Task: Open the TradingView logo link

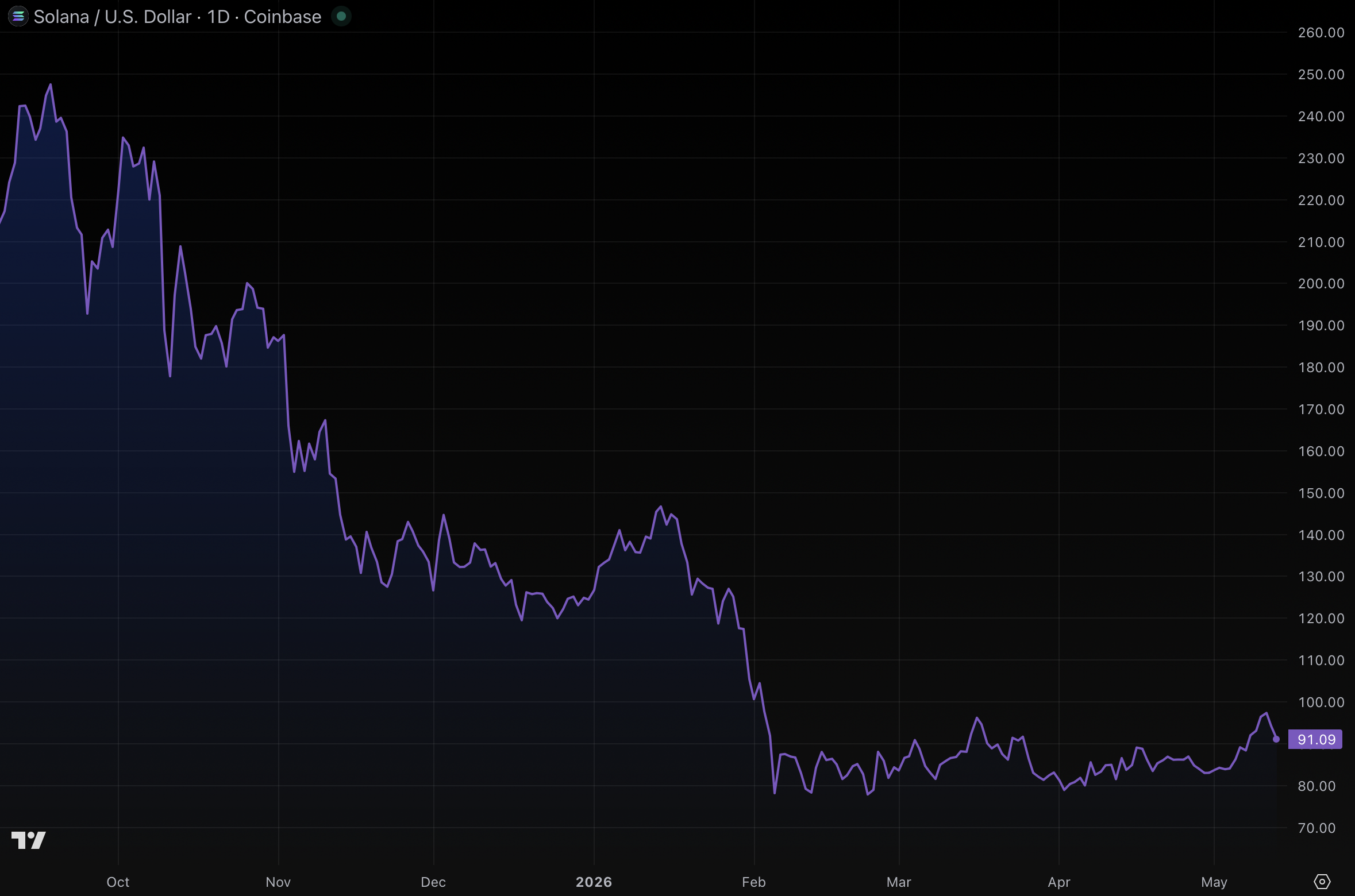Action: (28, 840)
